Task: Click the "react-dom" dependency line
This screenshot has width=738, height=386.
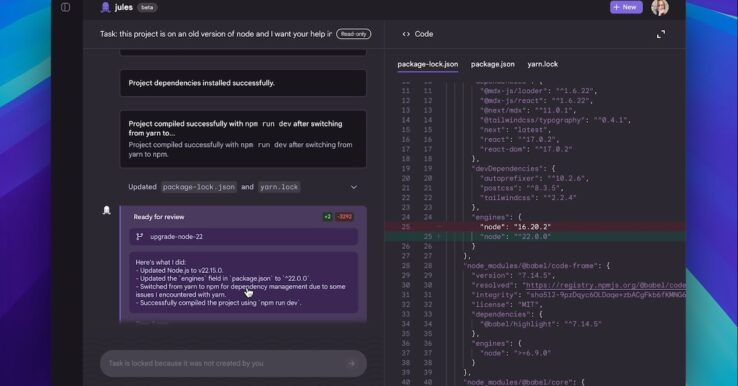Action: [x=526, y=149]
